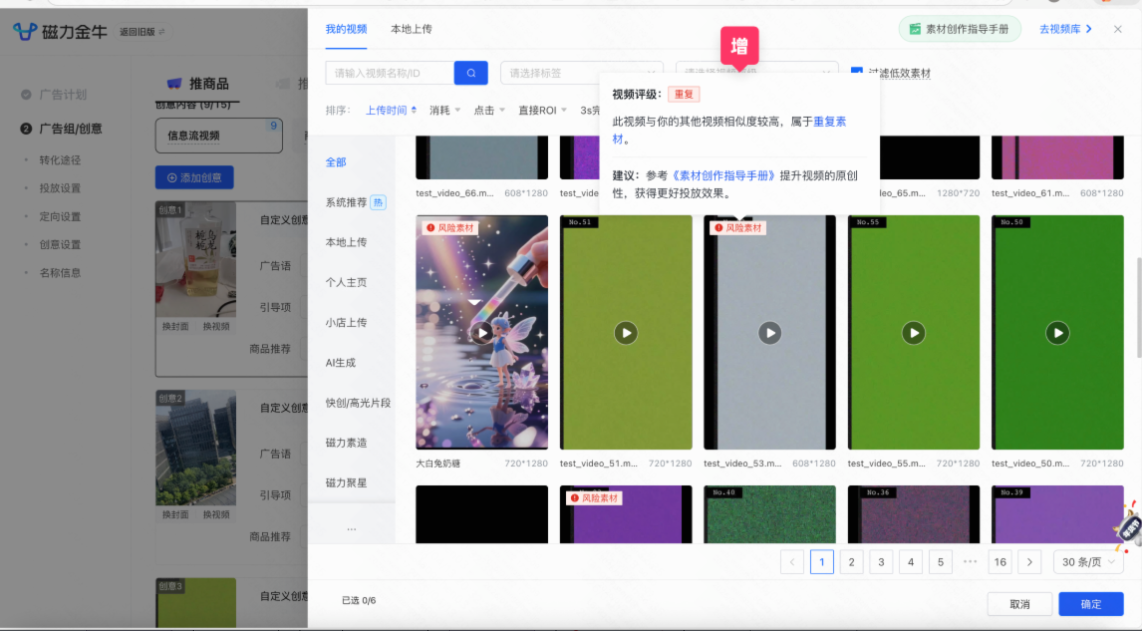This screenshot has width=1142, height=631.
Task: Click 添加创意 button in background page
Action: [194, 177]
